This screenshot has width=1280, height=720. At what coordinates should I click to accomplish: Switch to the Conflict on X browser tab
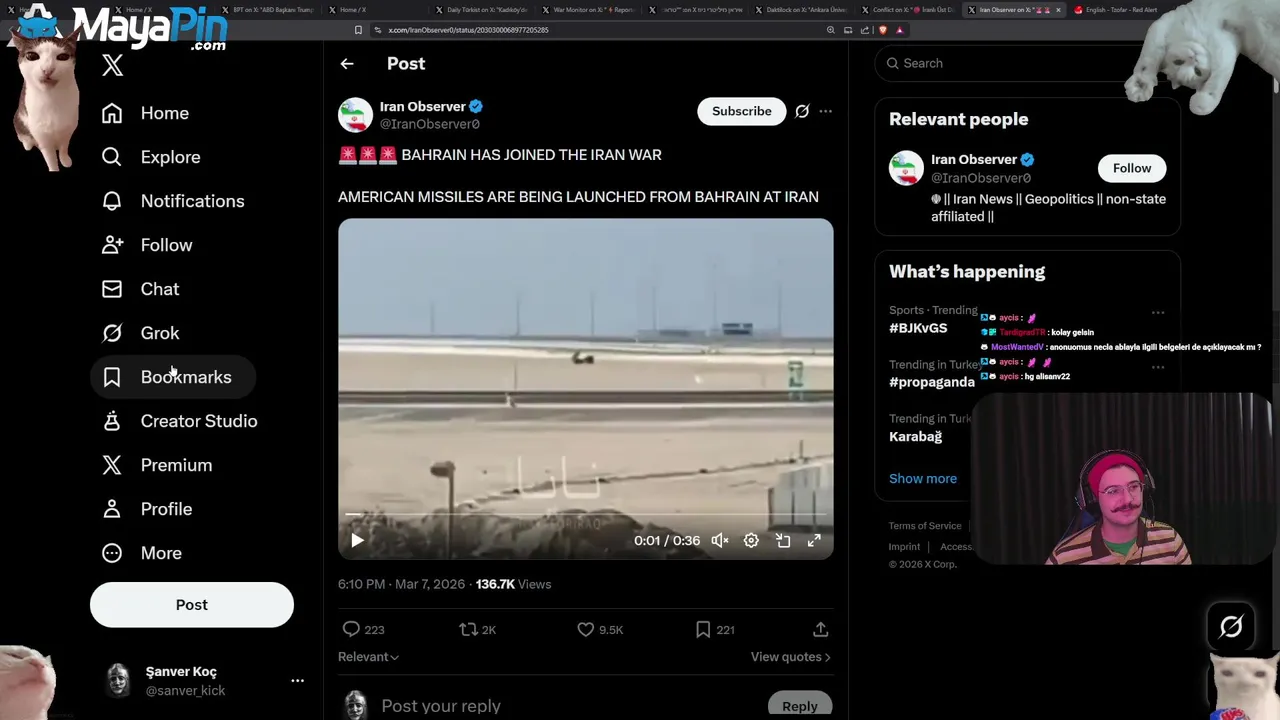pyautogui.click(x=907, y=10)
